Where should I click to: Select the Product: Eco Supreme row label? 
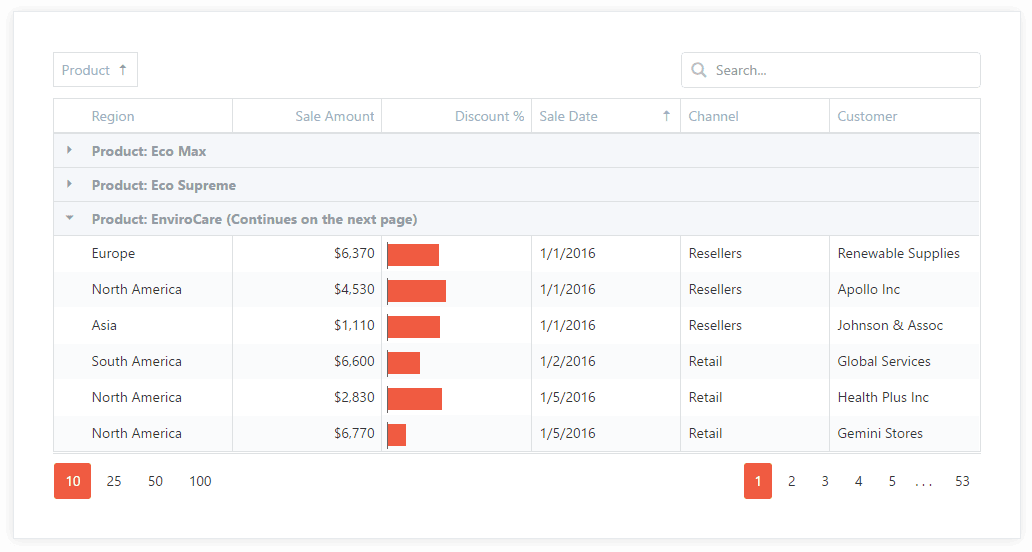(164, 186)
